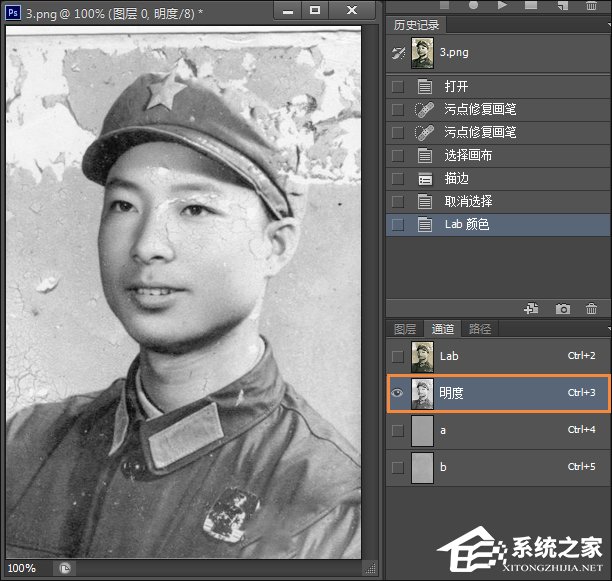The width and height of the screenshot is (612, 581).
Task: Create new document from current state icon
Action: point(531,309)
